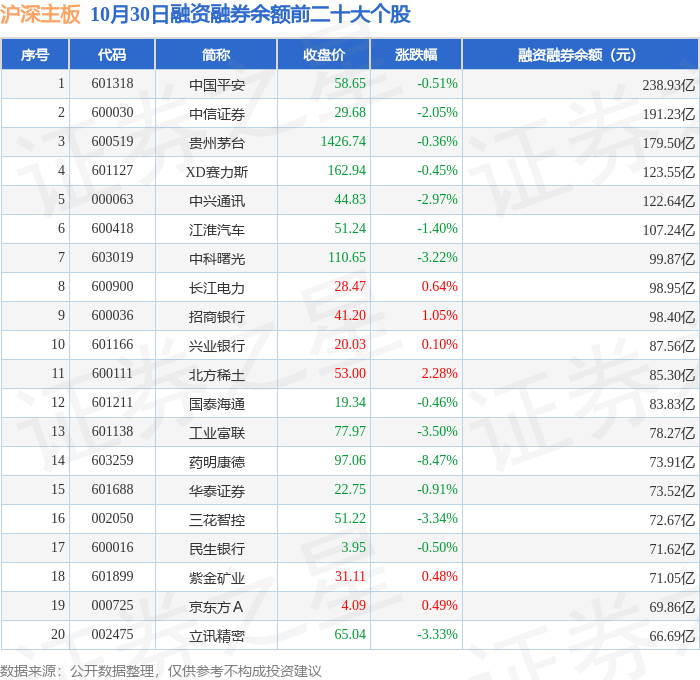
Task: Click the 2.28% change cell
Action: [x=440, y=374]
